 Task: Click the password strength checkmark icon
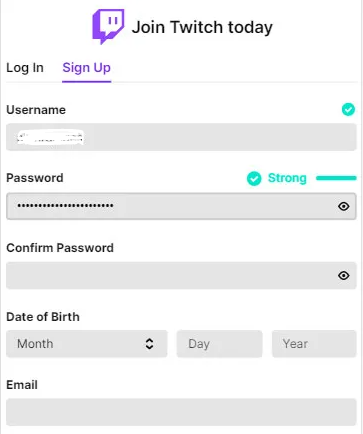pyautogui.click(x=254, y=178)
